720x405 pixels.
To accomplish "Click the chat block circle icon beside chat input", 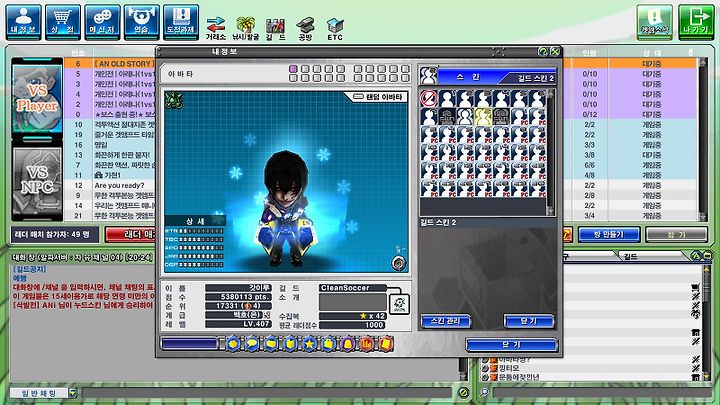I will (x=463, y=393).
